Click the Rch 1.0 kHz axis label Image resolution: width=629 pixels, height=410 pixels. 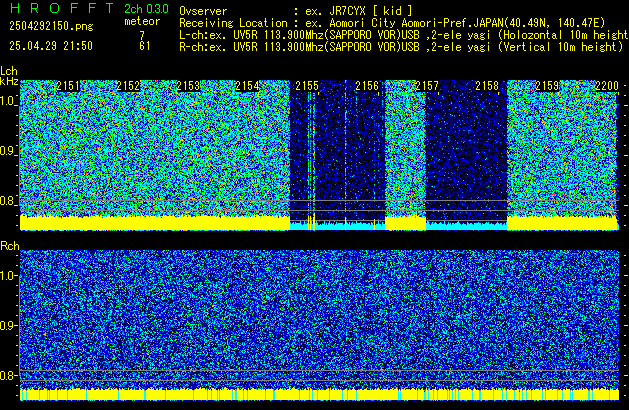pos(8,276)
